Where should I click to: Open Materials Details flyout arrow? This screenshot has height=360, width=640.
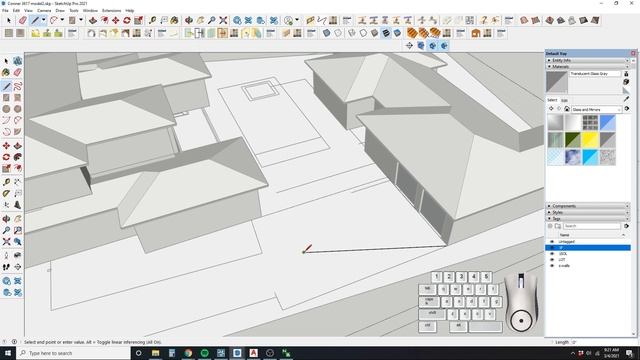627,109
